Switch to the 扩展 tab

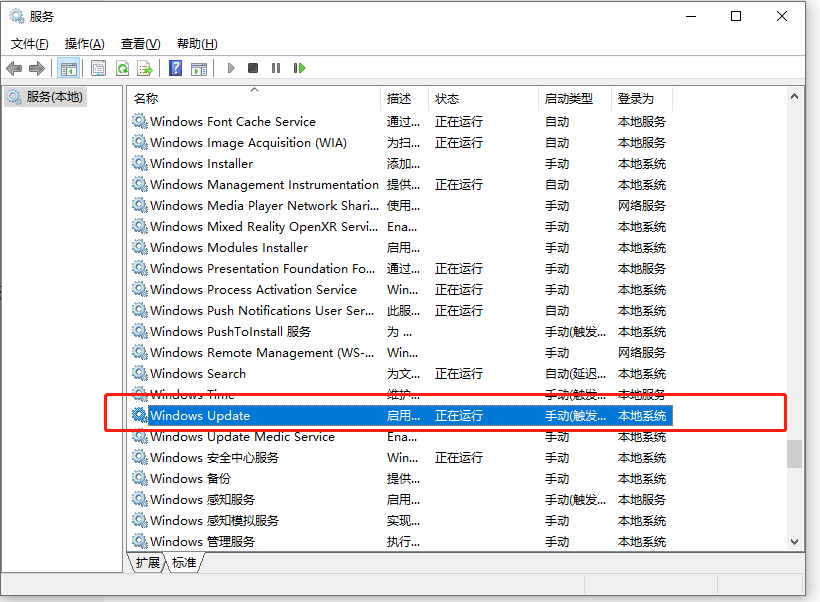(146, 562)
